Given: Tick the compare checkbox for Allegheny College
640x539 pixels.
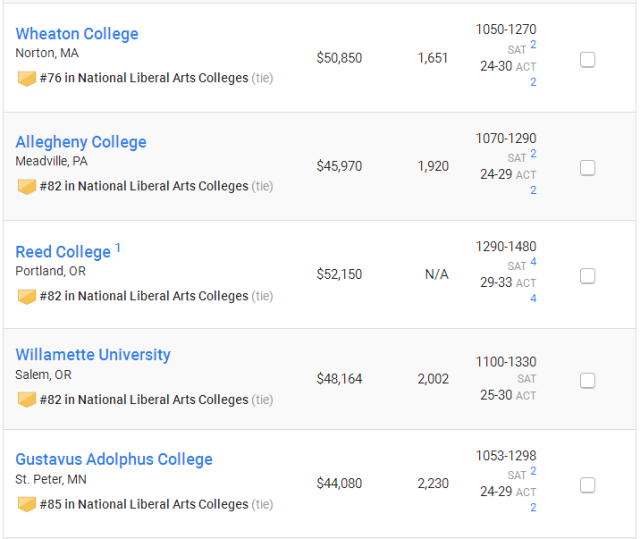Looking at the screenshot, I should (x=587, y=168).
